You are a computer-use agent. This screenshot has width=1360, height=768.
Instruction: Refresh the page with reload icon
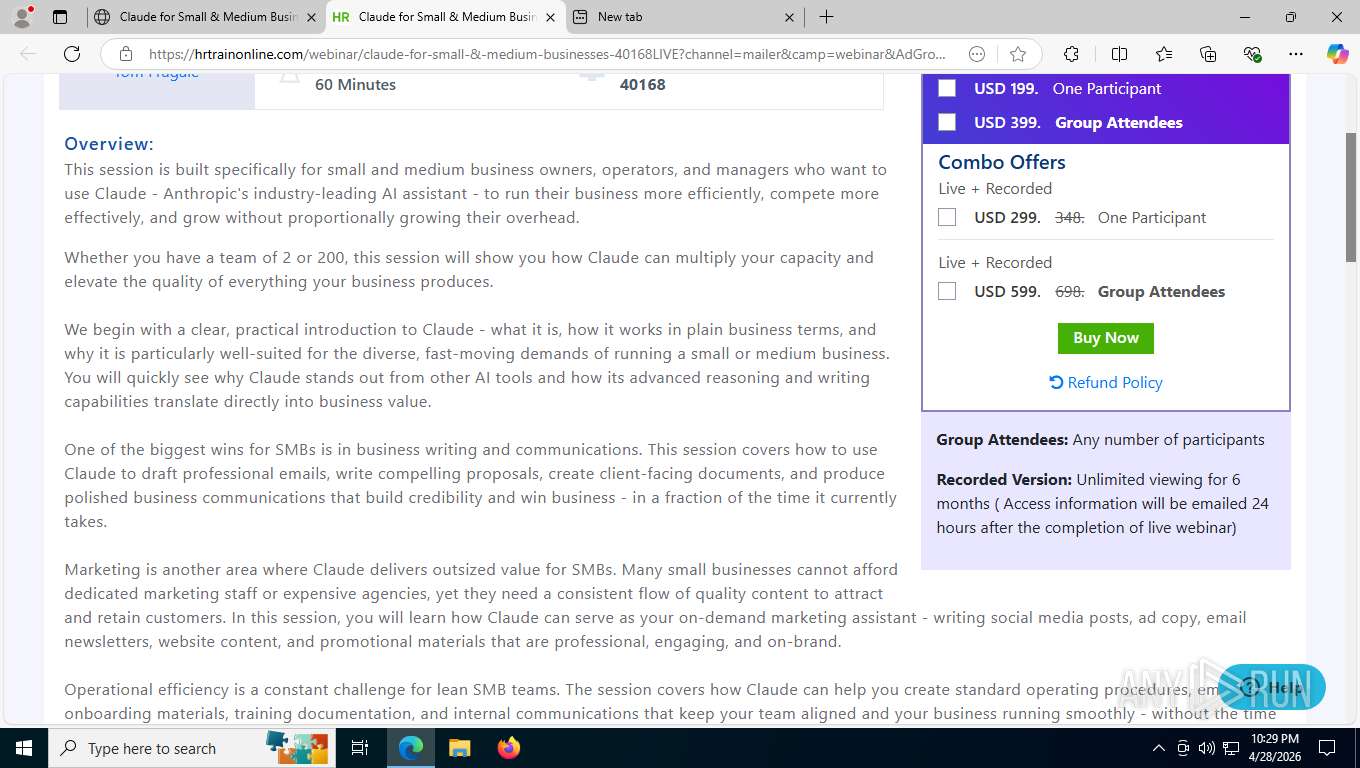(72, 54)
